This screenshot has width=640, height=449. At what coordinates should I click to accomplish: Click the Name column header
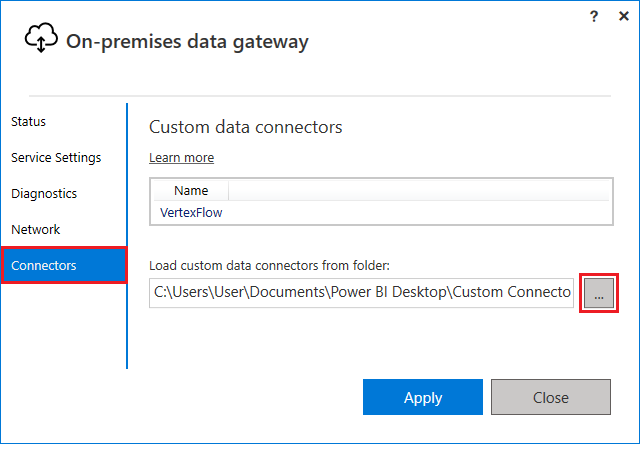pyautogui.click(x=190, y=190)
